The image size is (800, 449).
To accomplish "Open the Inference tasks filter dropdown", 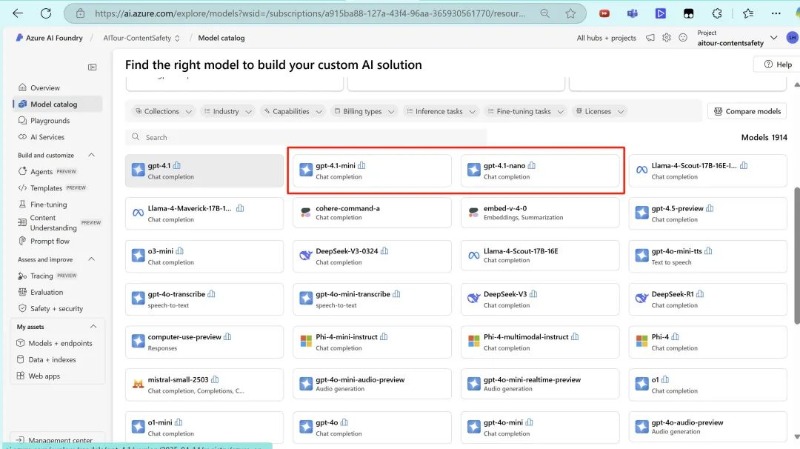I will [x=441, y=111].
